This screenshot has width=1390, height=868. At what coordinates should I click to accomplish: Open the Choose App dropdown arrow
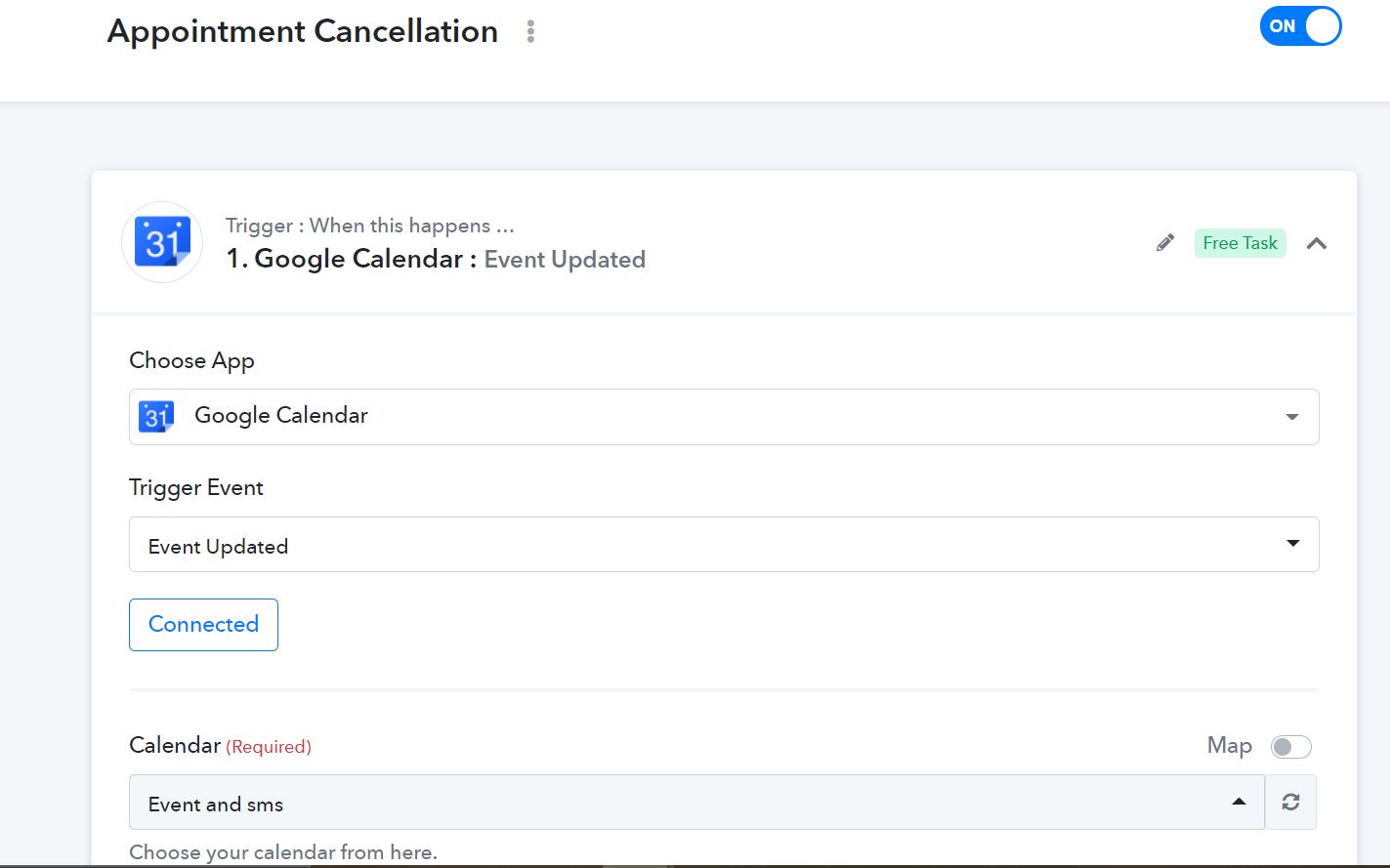tap(1292, 417)
